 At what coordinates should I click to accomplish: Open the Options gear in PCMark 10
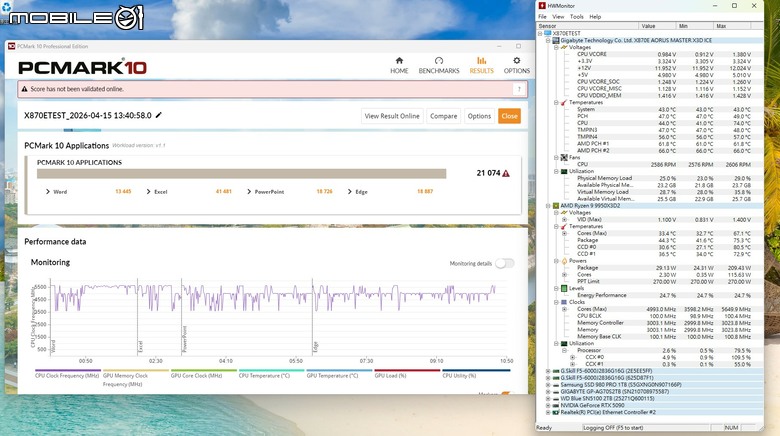516,60
